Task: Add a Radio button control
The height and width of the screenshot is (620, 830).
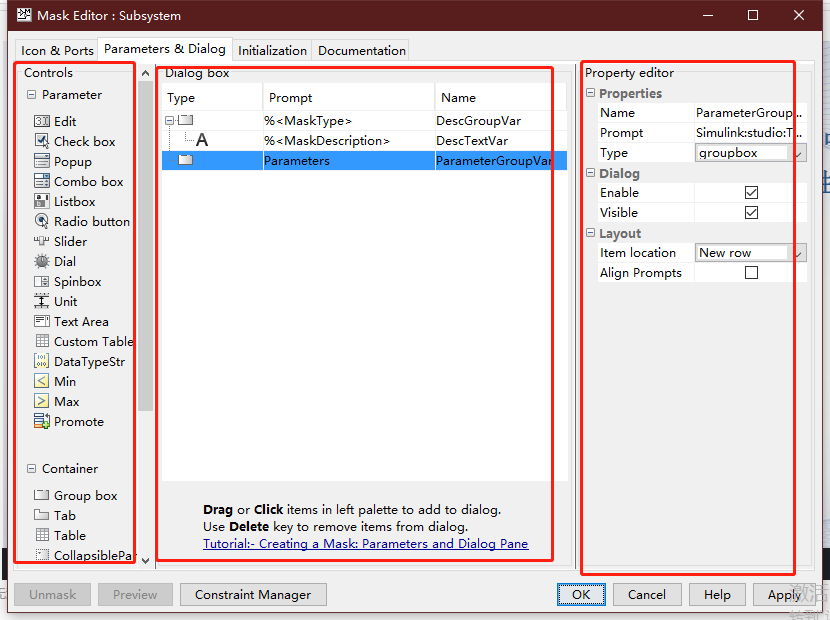Action: (x=82, y=221)
